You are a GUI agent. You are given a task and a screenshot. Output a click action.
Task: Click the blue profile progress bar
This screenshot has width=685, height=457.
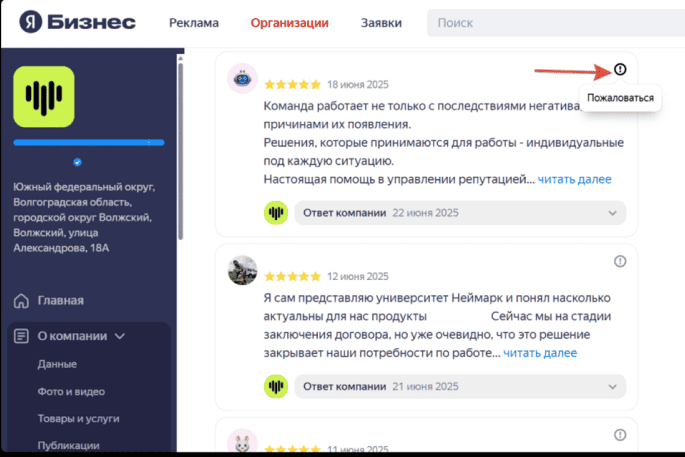[89, 142]
